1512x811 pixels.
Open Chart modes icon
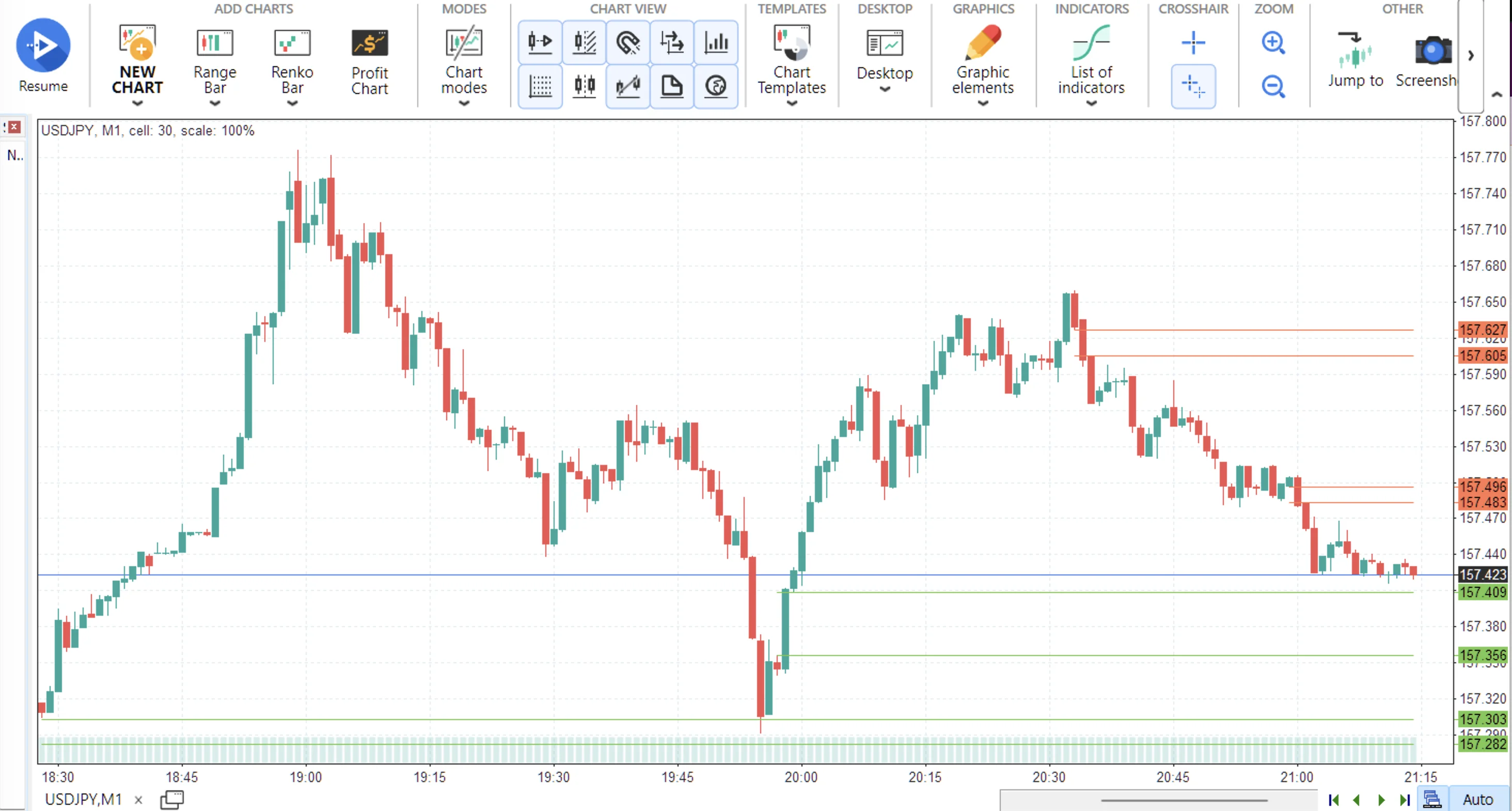tap(464, 43)
